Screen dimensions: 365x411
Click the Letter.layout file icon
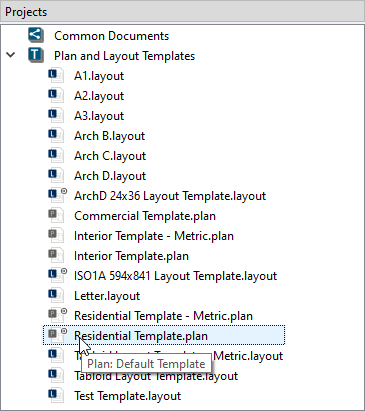point(56,295)
